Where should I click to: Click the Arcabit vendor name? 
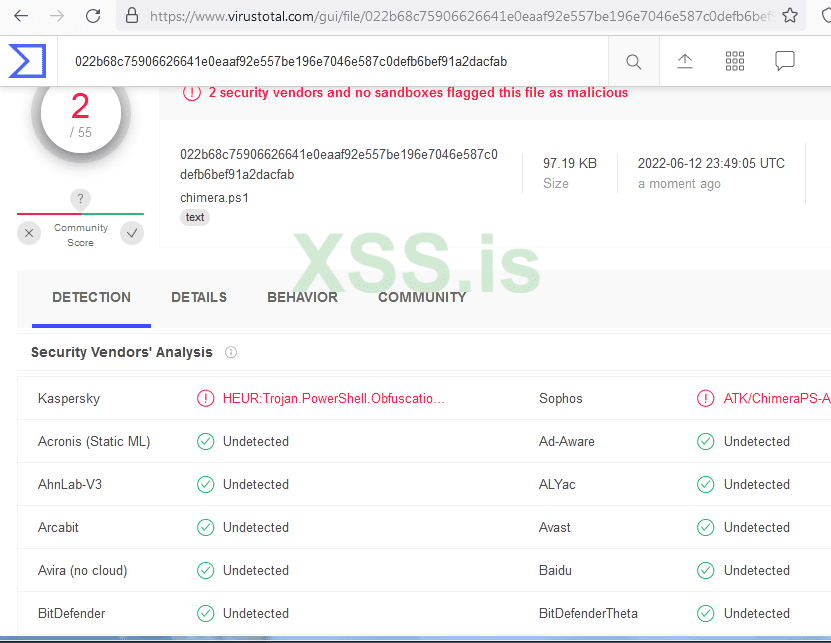coord(58,527)
